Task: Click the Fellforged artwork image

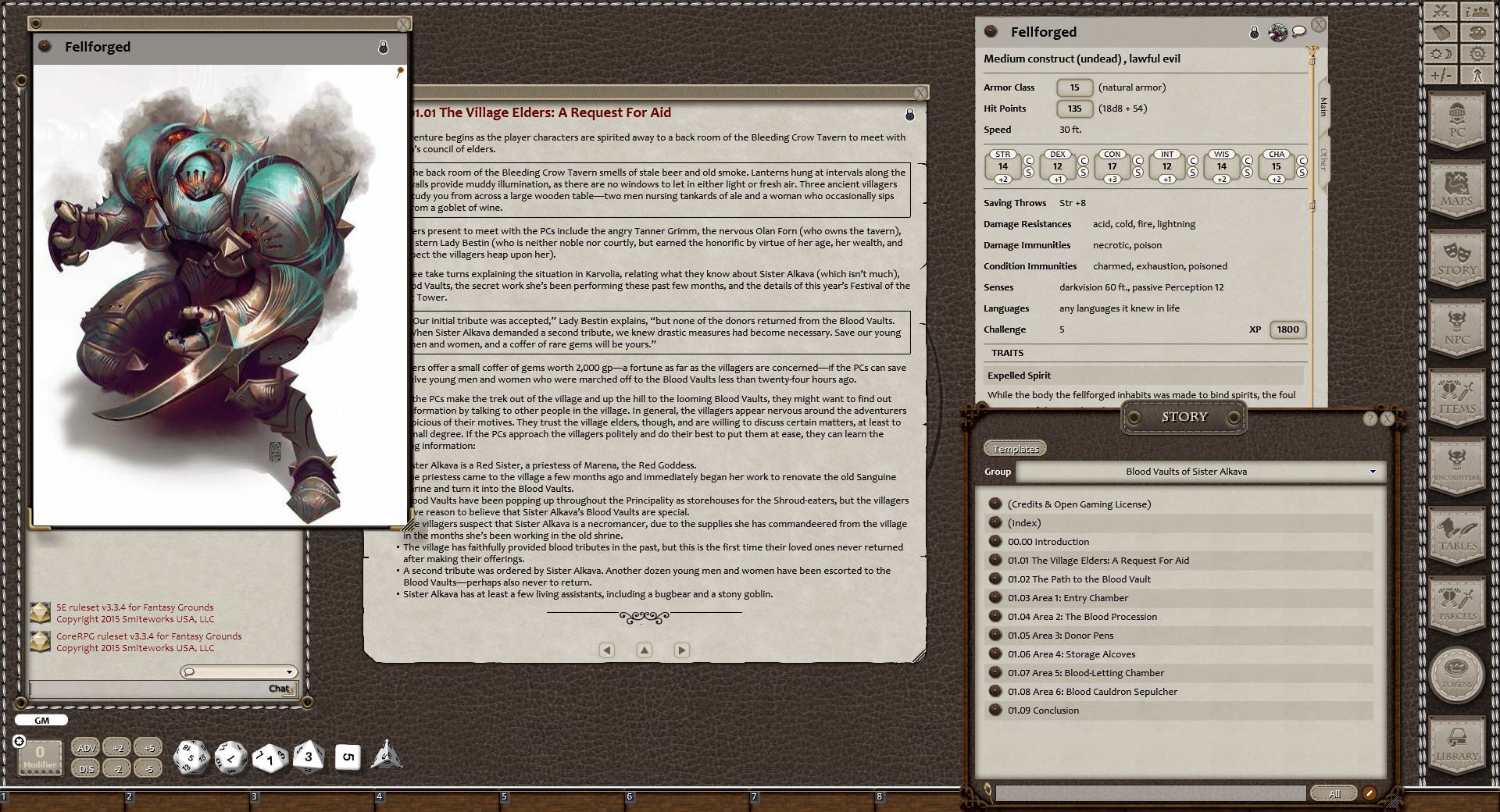Action: point(220,295)
